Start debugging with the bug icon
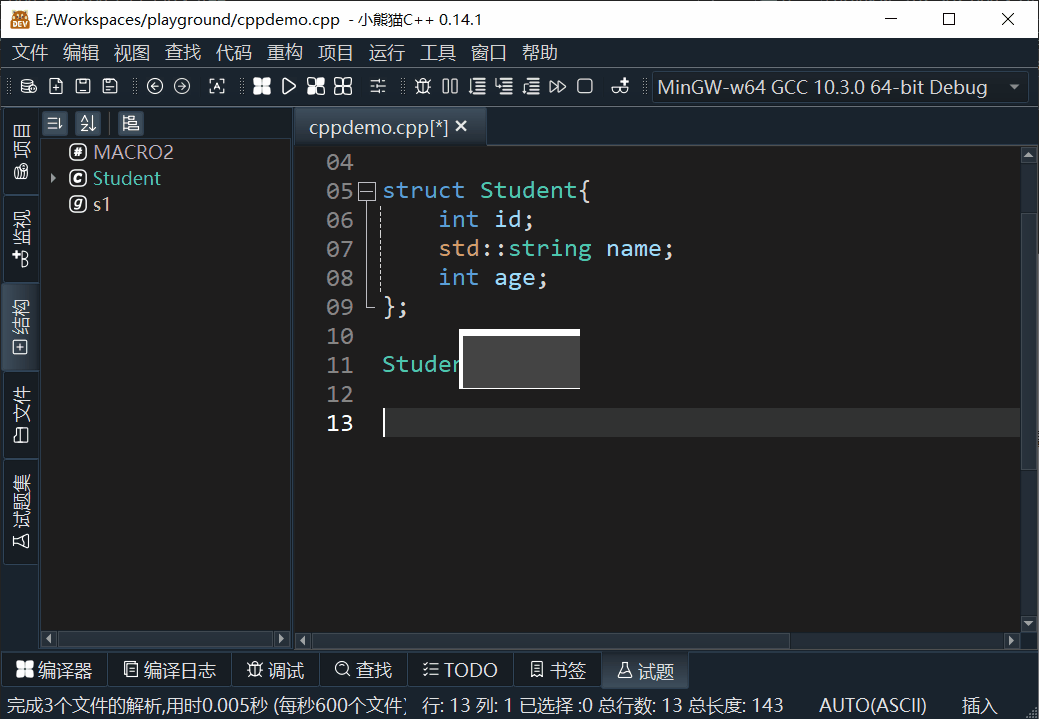The image size is (1039, 719). coord(421,86)
